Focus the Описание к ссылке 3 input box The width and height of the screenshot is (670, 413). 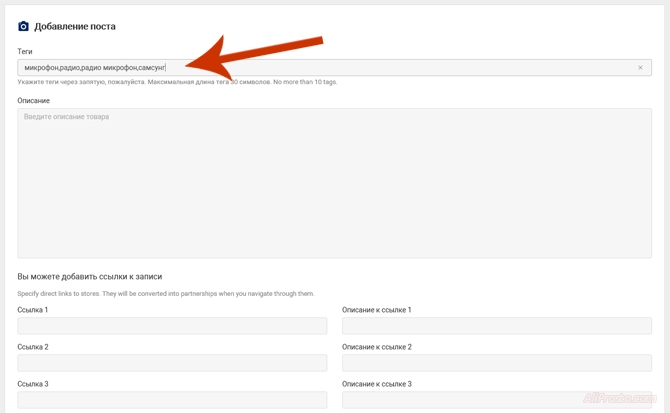coord(496,400)
